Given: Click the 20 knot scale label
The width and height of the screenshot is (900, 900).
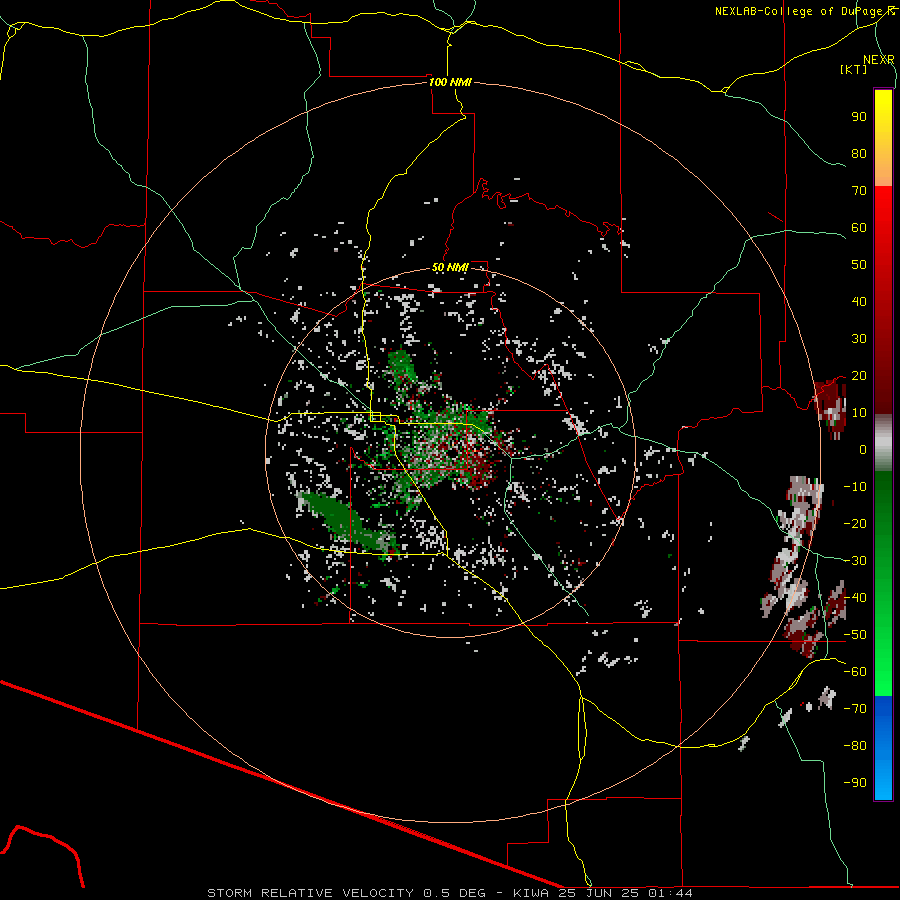Looking at the screenshot, I should point(859,376).
